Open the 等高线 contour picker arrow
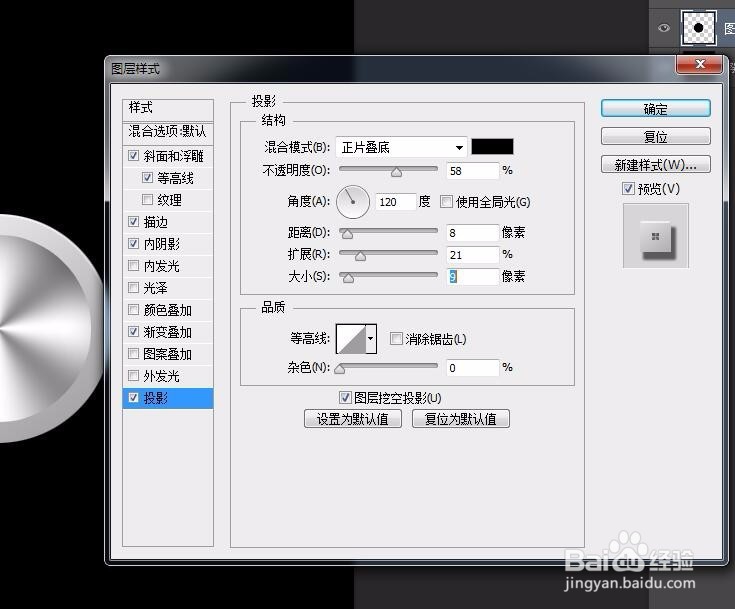Viewport: 735px width, 609px height. [371, 338]
